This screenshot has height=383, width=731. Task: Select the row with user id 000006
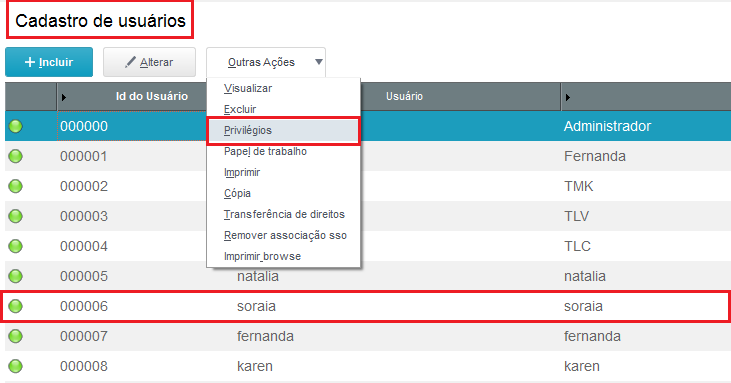tap(366, 306)
